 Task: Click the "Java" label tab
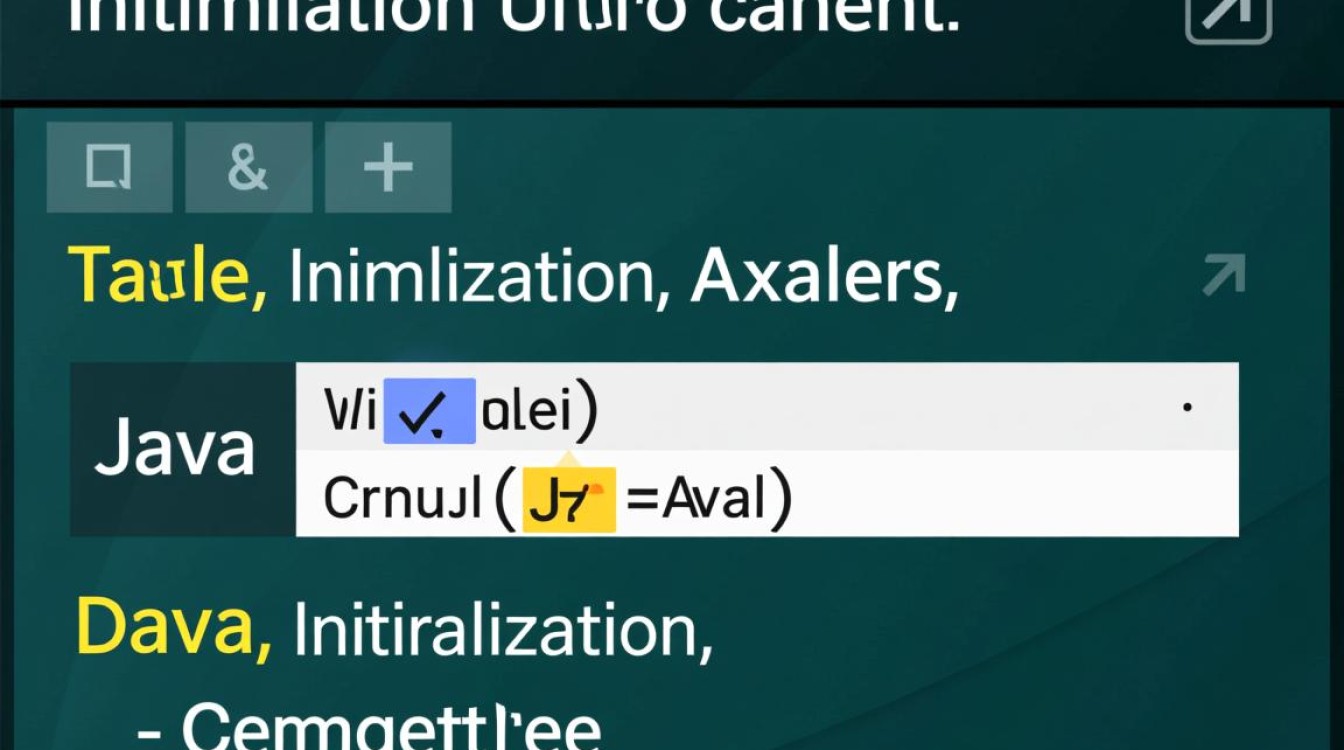[x=175, y=449]
